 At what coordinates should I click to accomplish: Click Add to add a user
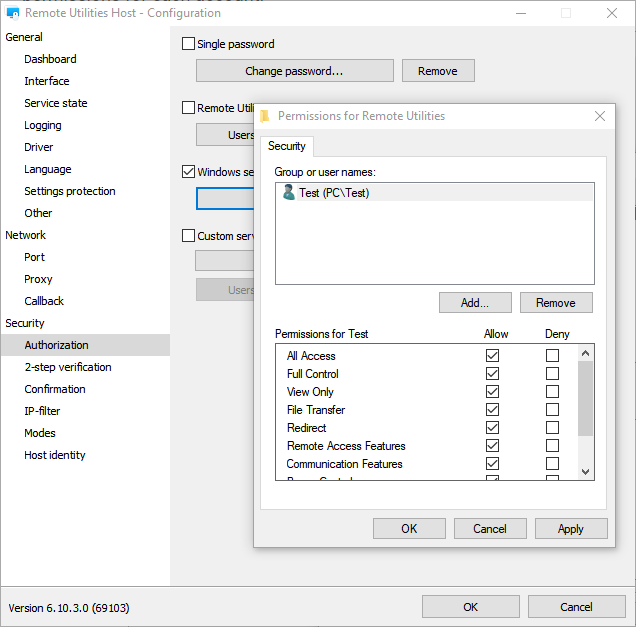(x=475, y=303)
